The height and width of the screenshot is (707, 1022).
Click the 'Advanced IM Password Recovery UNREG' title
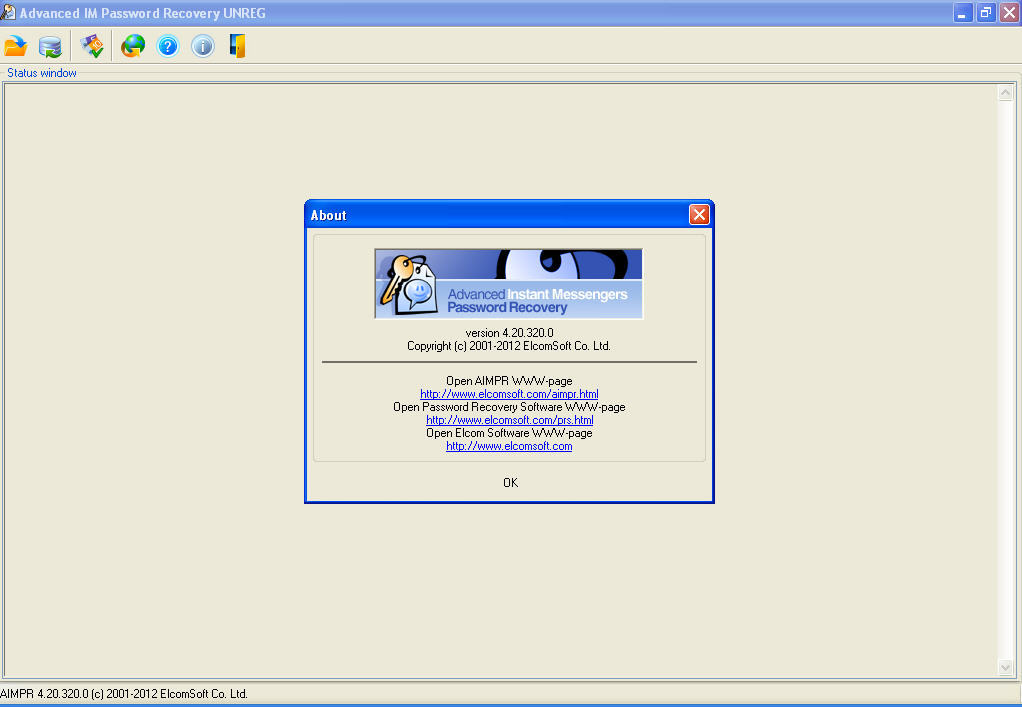[143, 13]
